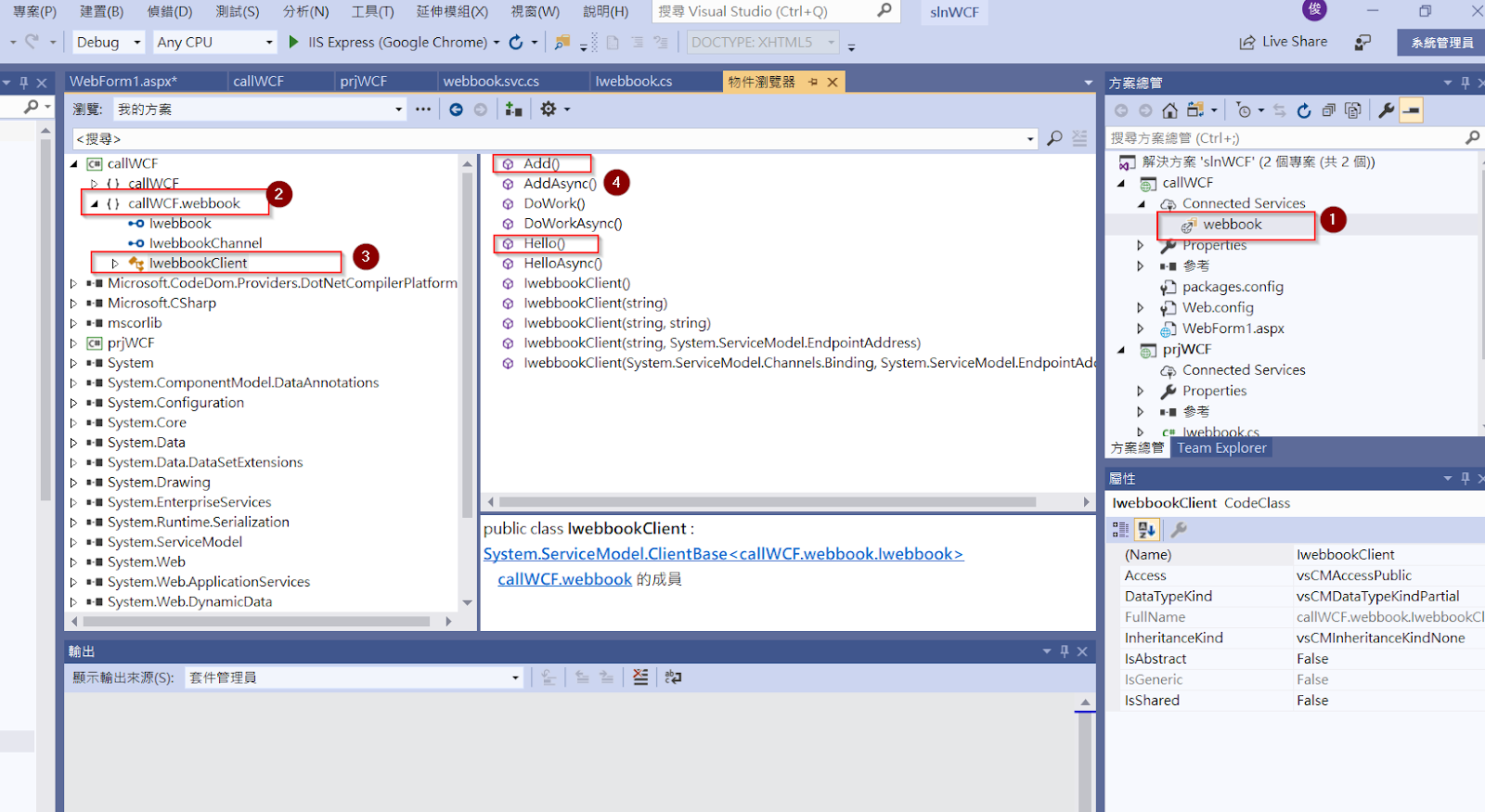1485x812 pixels.
Task: Toggle auto-hide pin on Properties panel
Action: coord(1466,478)
